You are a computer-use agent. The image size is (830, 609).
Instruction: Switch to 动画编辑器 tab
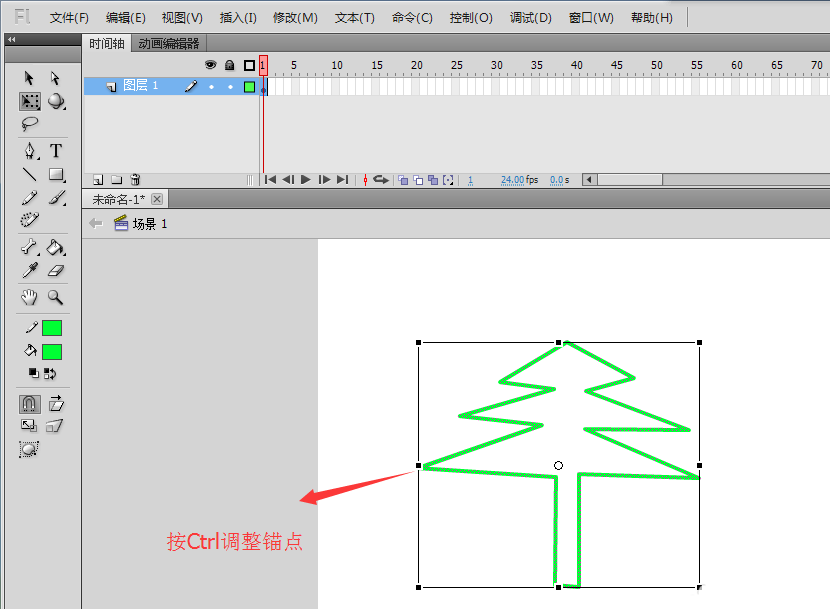point(169,43)
